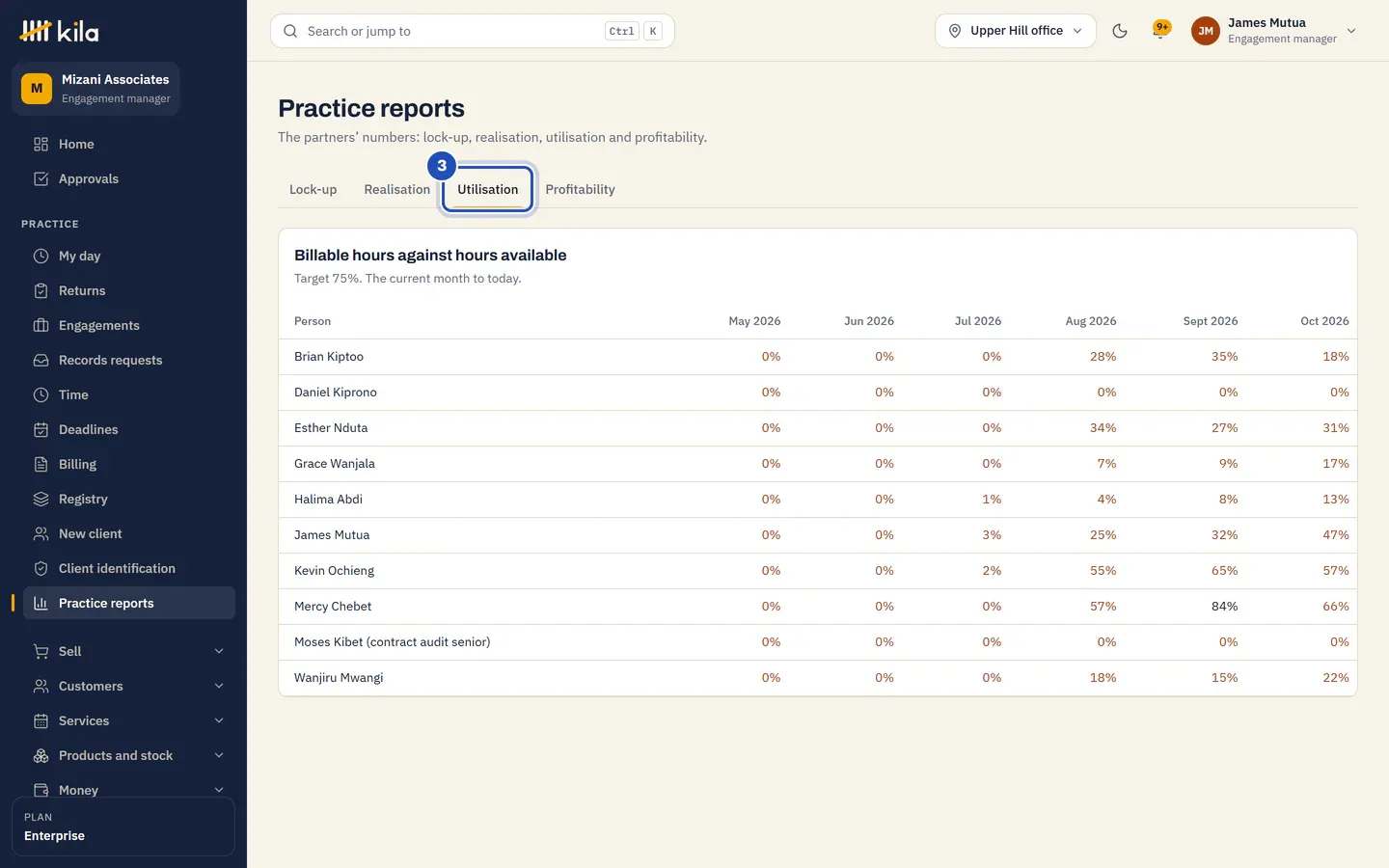Screen dimensions: 1389x868
Task: Click the Services calendar icon
Action: [41, 720]
